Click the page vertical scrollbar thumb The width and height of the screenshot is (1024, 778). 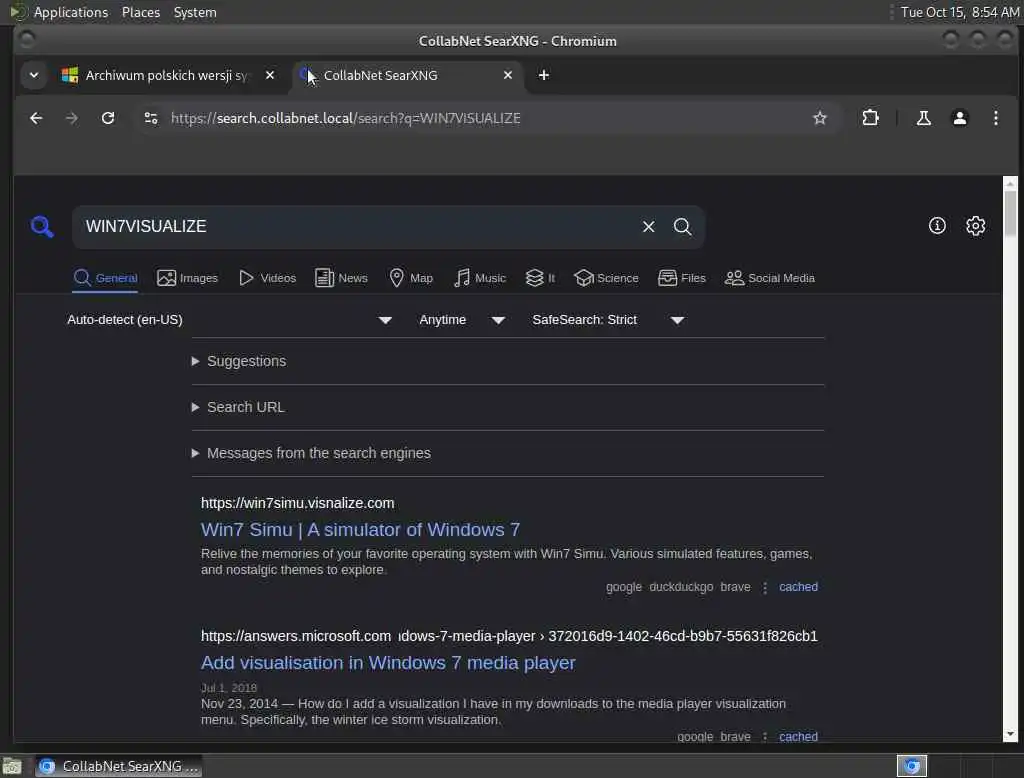1010,213
